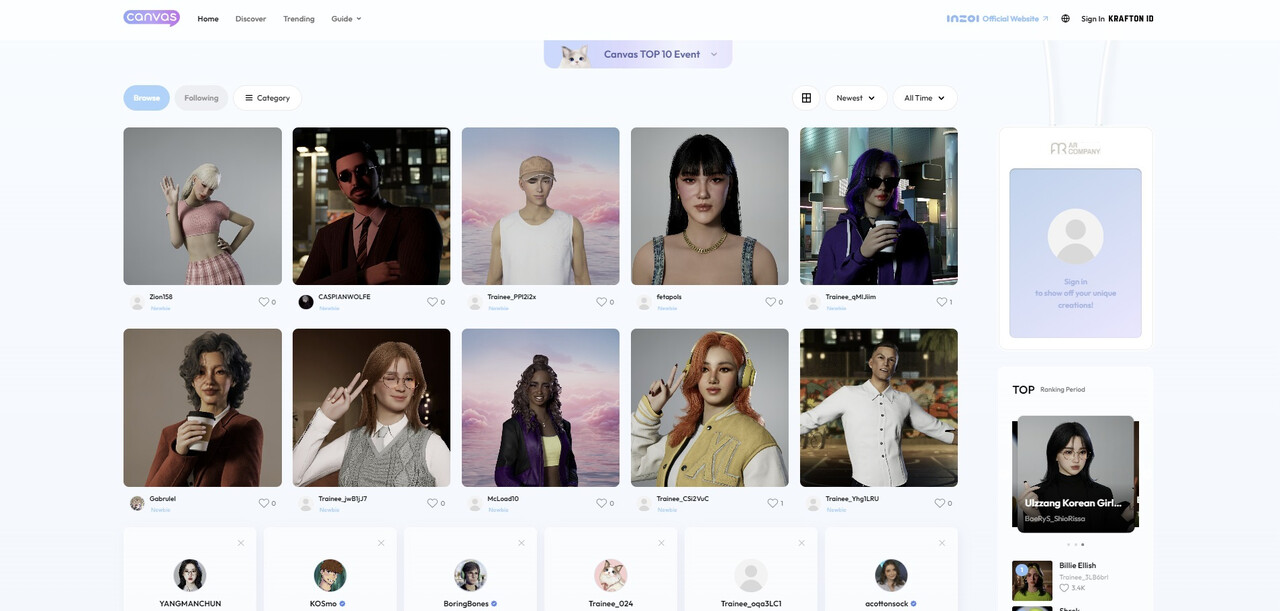Image resolution: width=1280 pixels, height=611 pixels.
Task: Dismiss the YANGMANCHUN suggestion card
Action: (241, 543)
